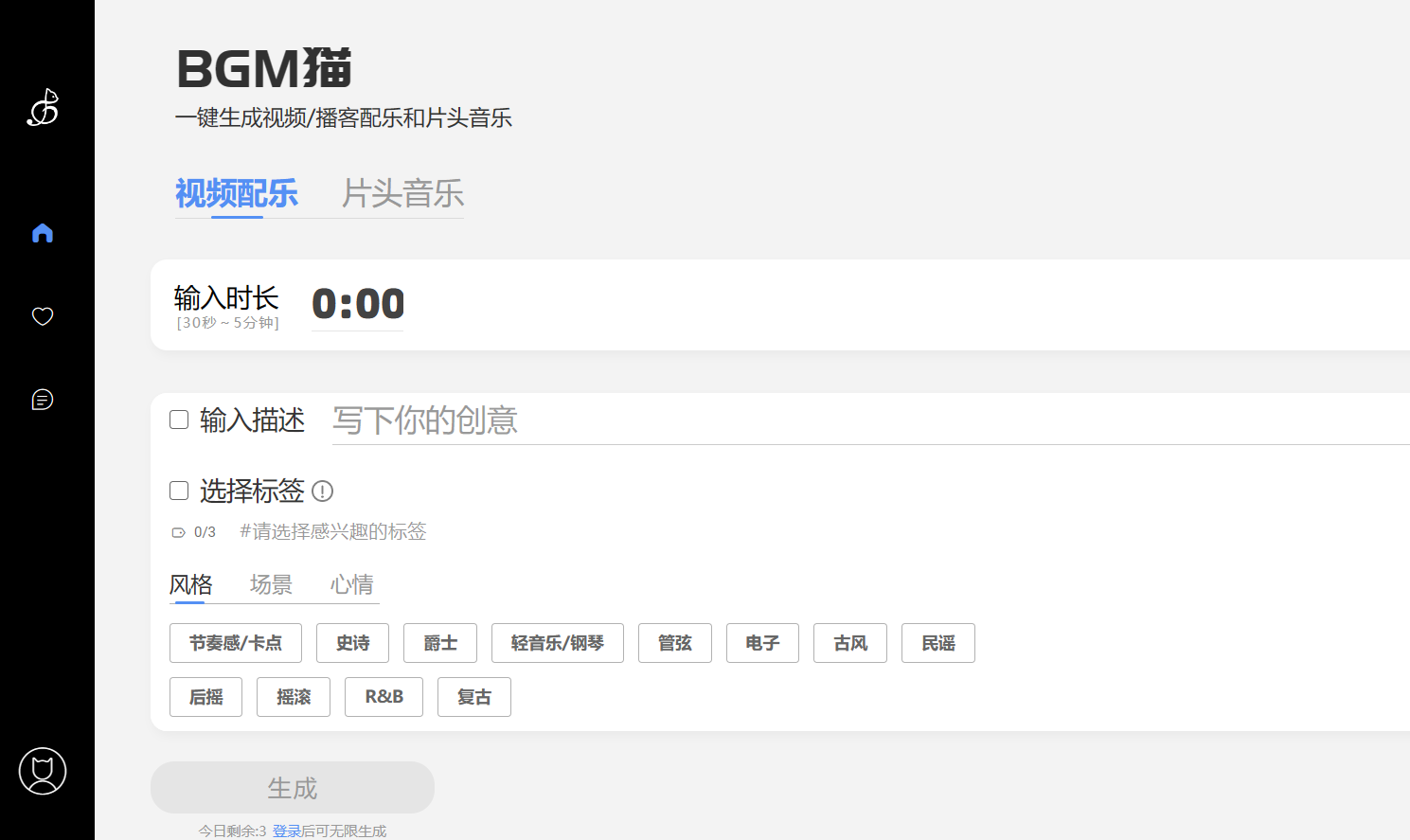Choose the 轻音乐/钢琴 style tag

pyautogui.click(x=557, y=643)
